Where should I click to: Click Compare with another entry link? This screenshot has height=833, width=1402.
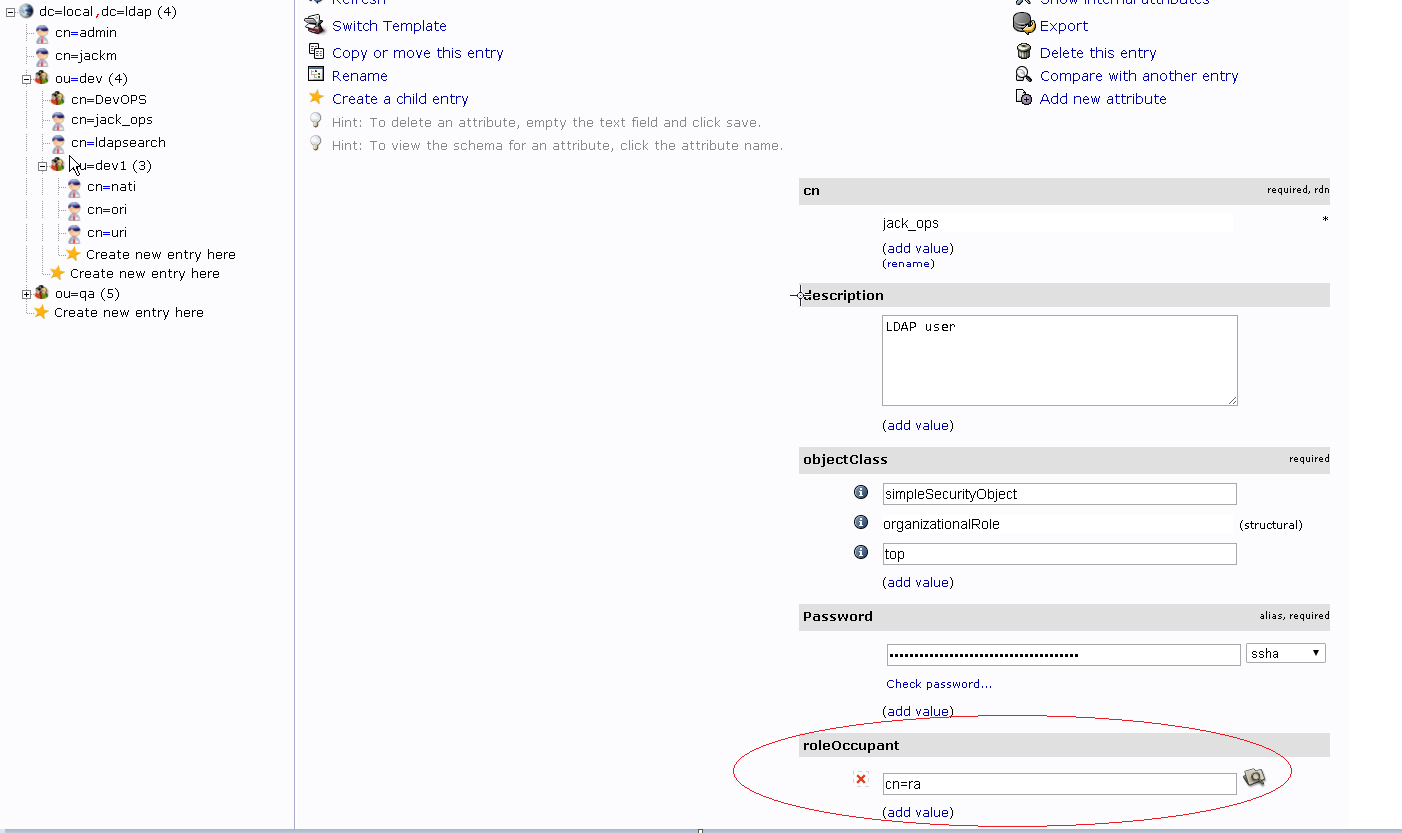point(1139,76)
